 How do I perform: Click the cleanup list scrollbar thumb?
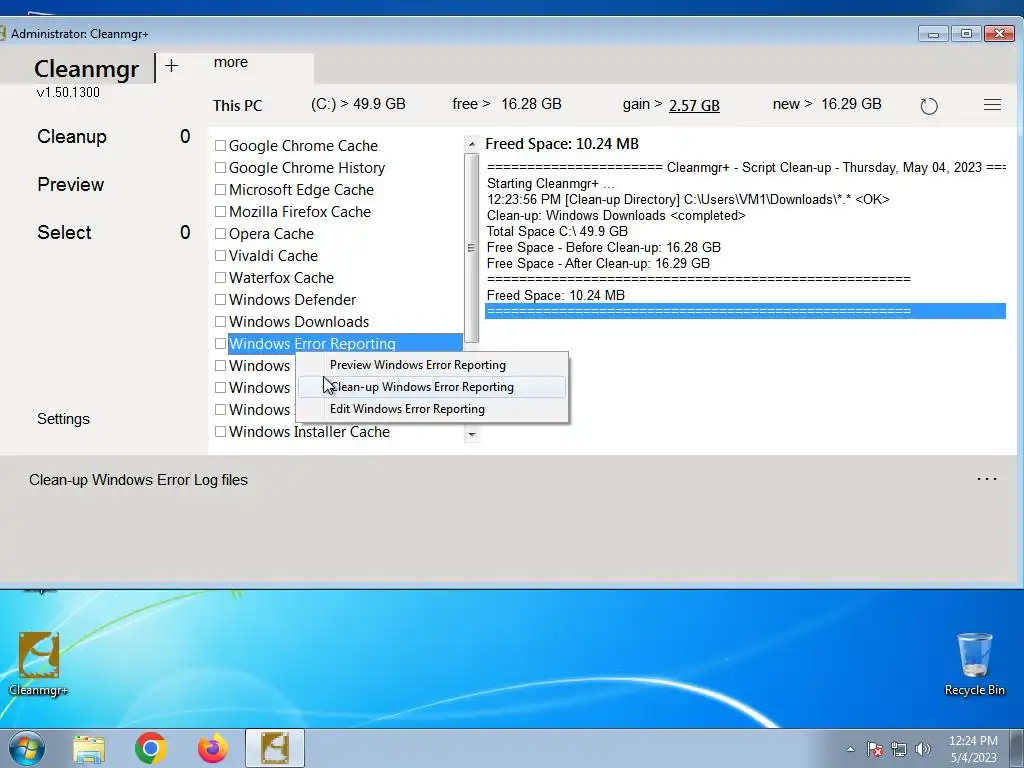click(x=472, y=248)
